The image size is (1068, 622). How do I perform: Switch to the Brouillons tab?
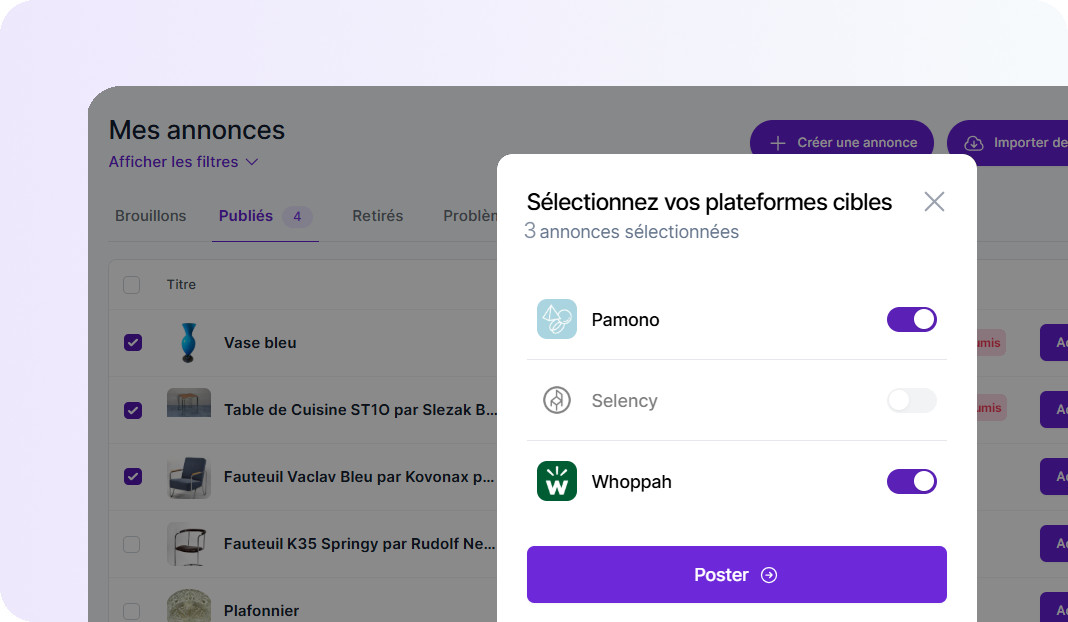[x=150, y=216]
